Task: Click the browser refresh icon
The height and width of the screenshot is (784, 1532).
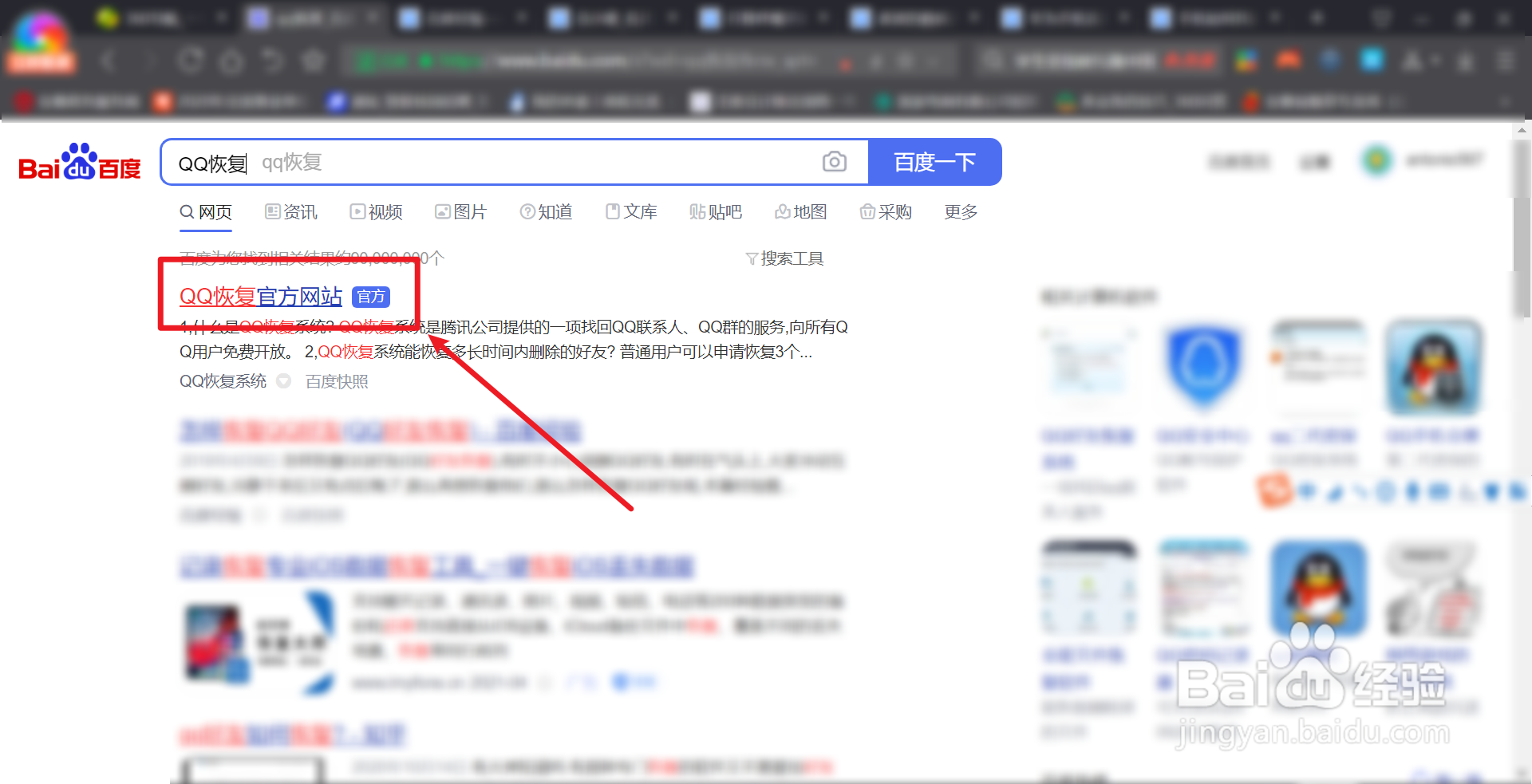Action: tap(191, 60)
